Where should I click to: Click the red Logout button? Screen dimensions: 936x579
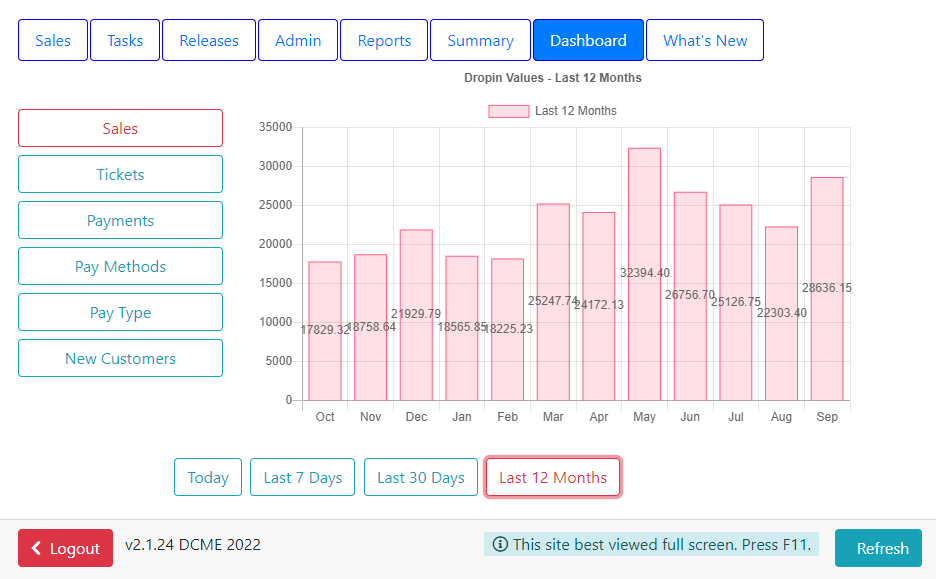(65, 547)
